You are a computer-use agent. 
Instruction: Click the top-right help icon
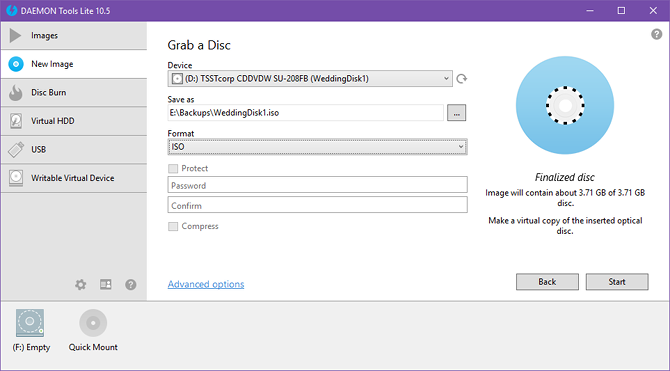pyautogui.click(x=656, y=34)
